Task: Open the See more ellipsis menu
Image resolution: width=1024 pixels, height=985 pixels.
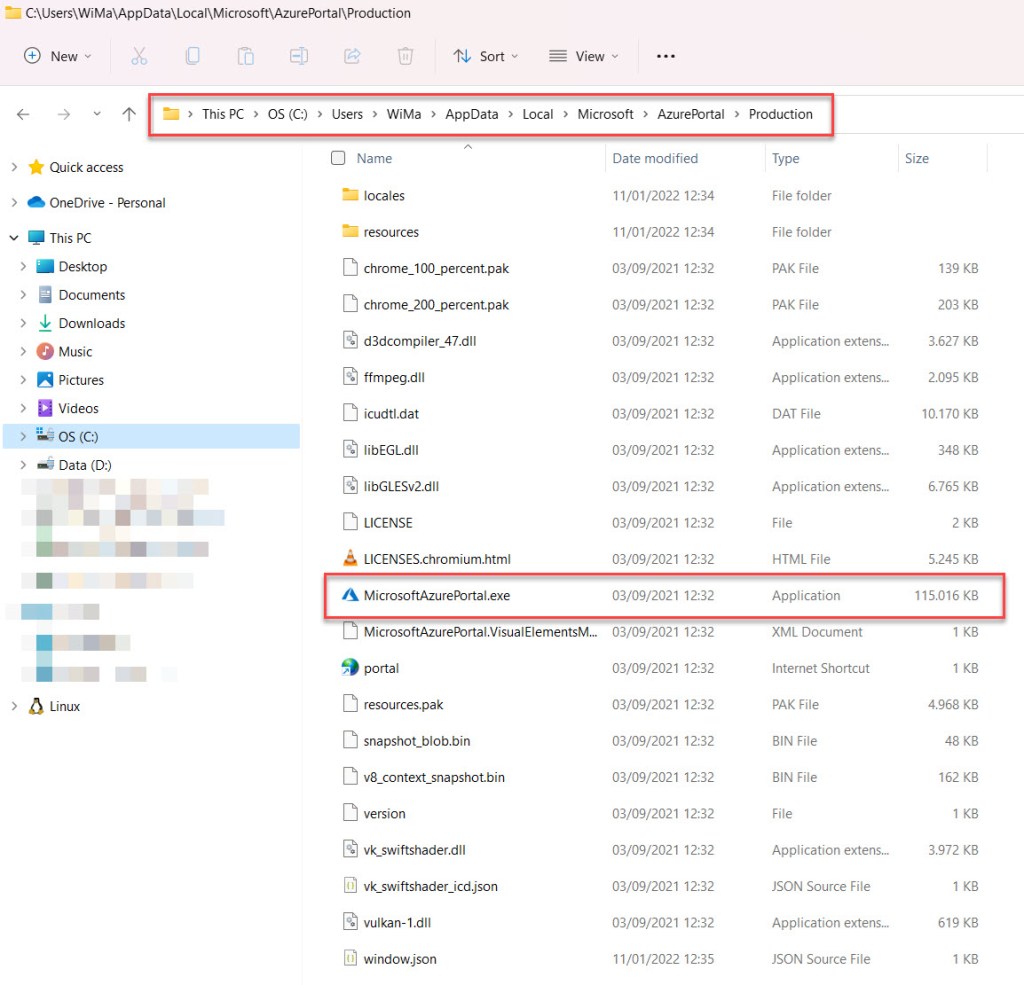Action: coord(666,56)
